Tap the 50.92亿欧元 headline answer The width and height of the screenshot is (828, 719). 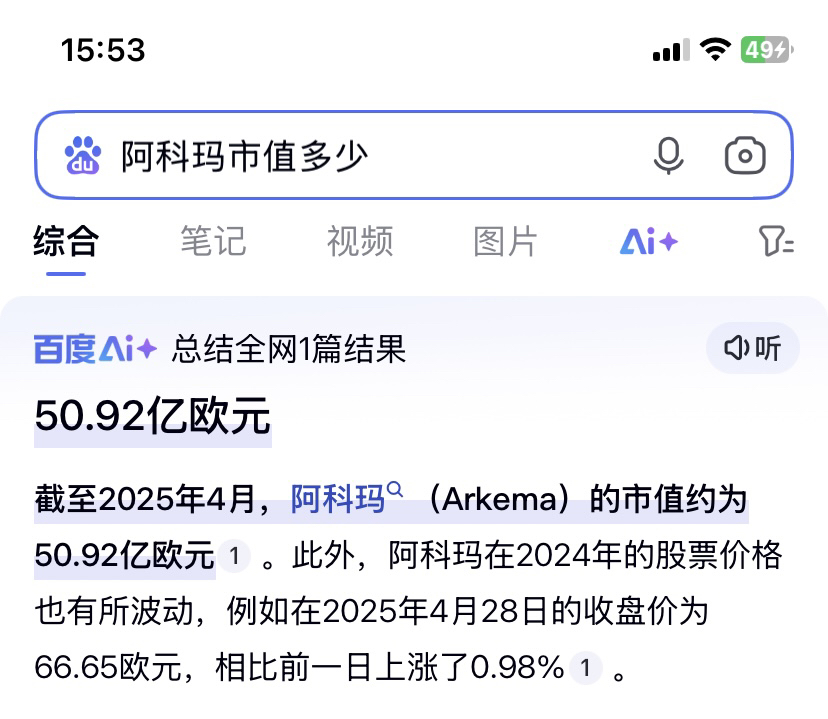tap(153, 417)
